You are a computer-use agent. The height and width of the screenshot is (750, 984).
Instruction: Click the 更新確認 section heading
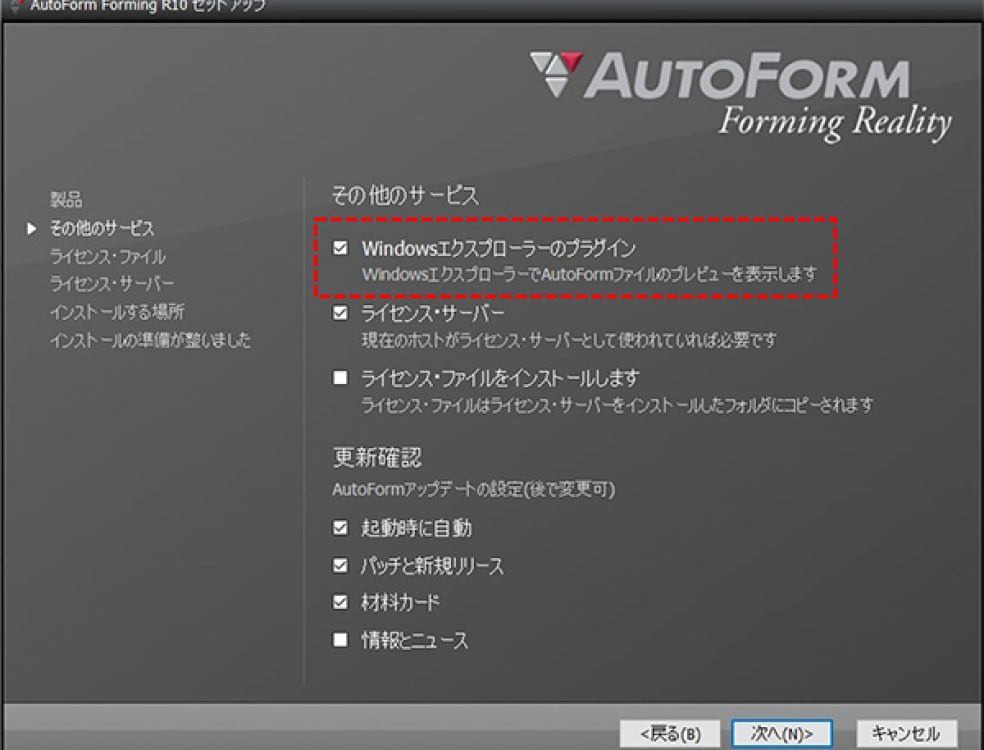click(x=377, y=457)
